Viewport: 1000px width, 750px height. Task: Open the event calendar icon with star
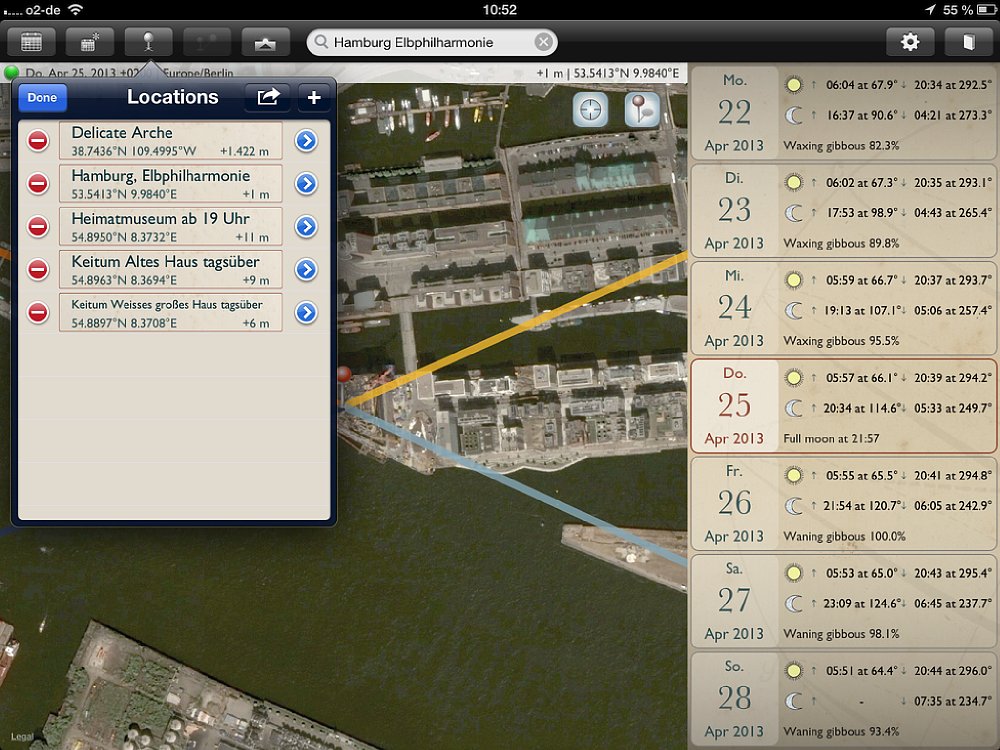pos(90,43)
